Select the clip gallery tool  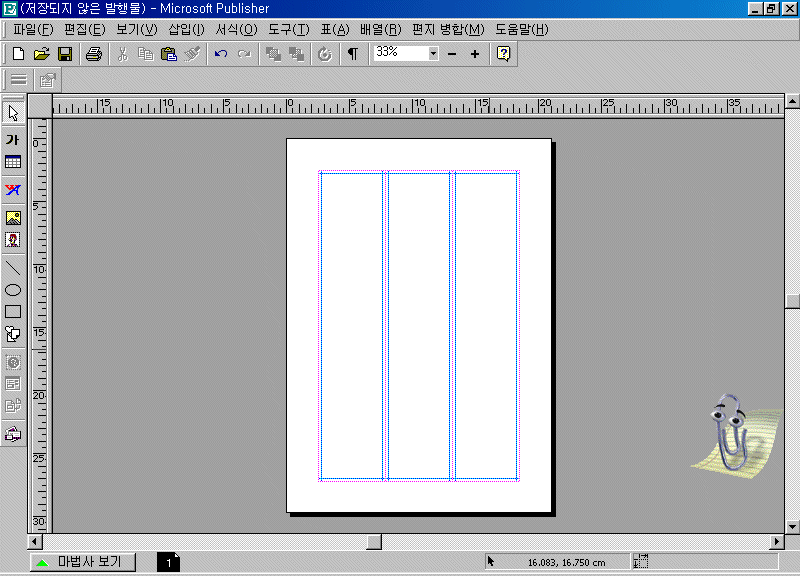click(13, 240)
